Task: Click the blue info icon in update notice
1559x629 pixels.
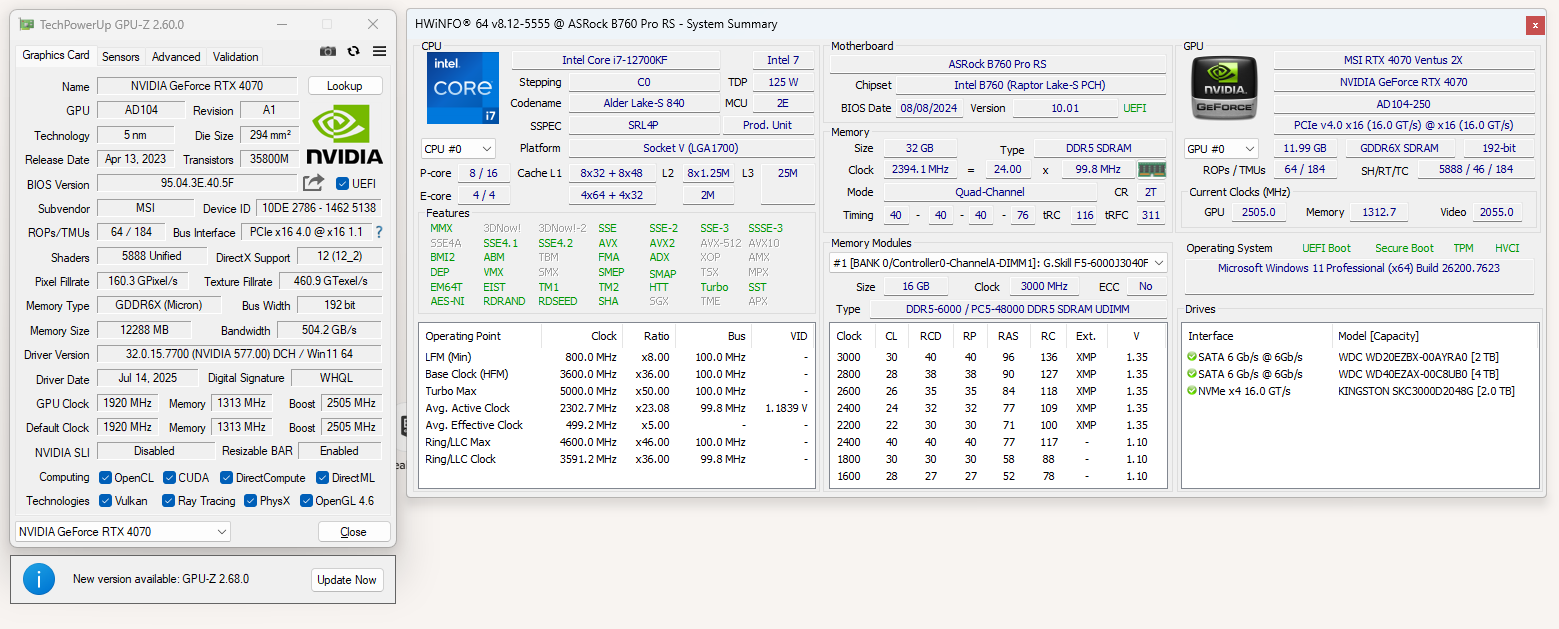Action: (39, 579)
